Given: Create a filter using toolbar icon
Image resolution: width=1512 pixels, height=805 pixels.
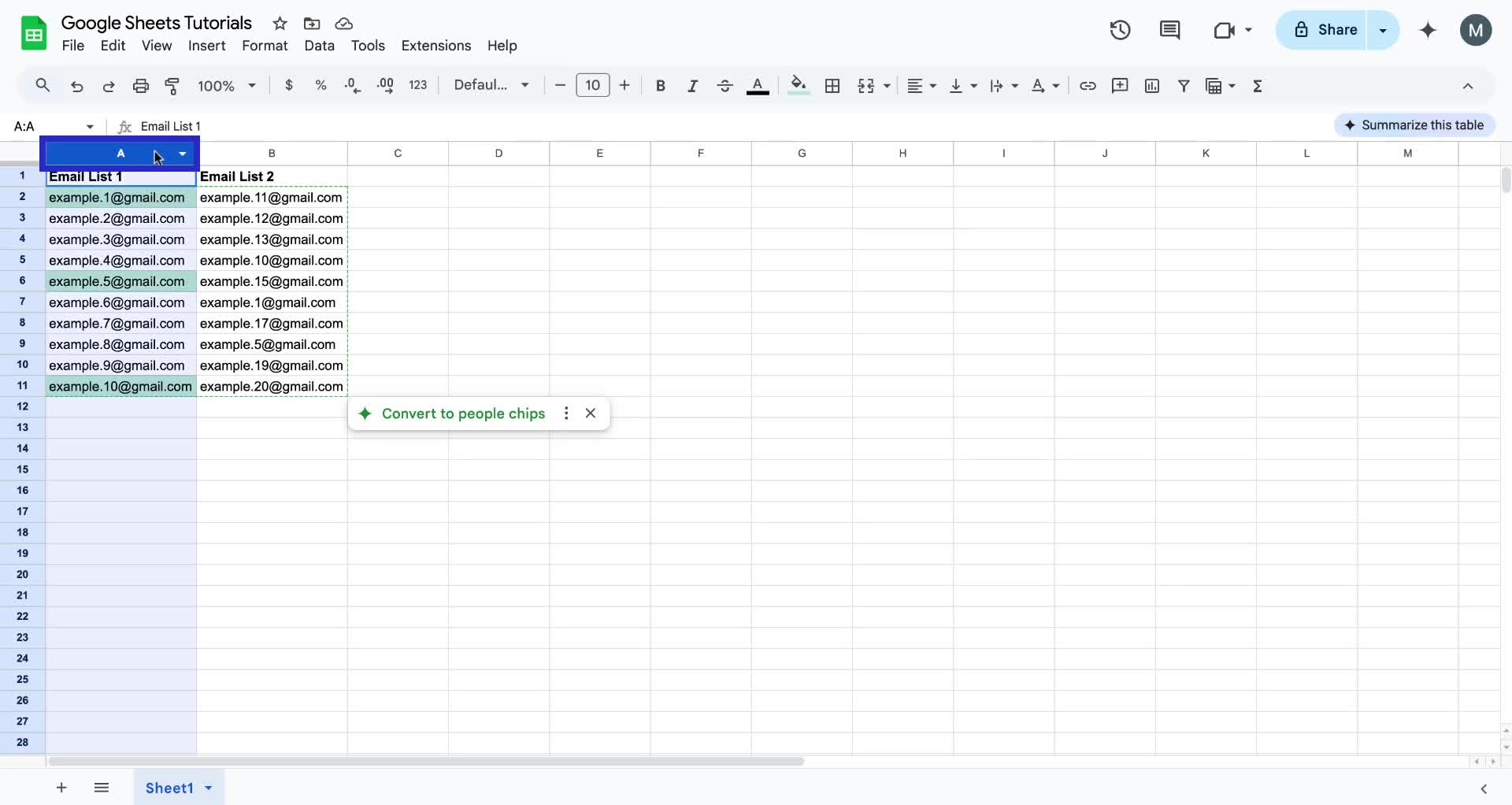Looking at the screenshot, I should (1184, 85).
